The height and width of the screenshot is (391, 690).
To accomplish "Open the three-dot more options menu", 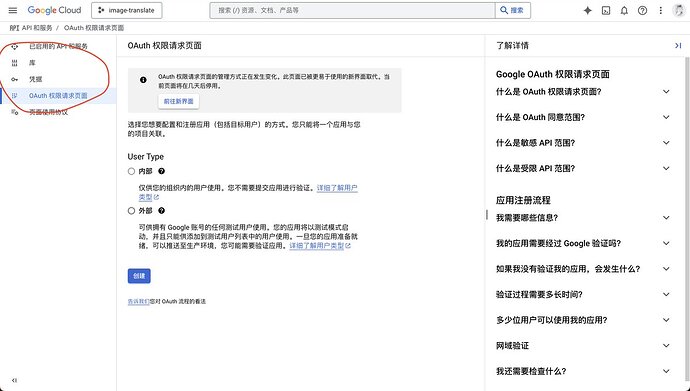I will coord(661,11).
